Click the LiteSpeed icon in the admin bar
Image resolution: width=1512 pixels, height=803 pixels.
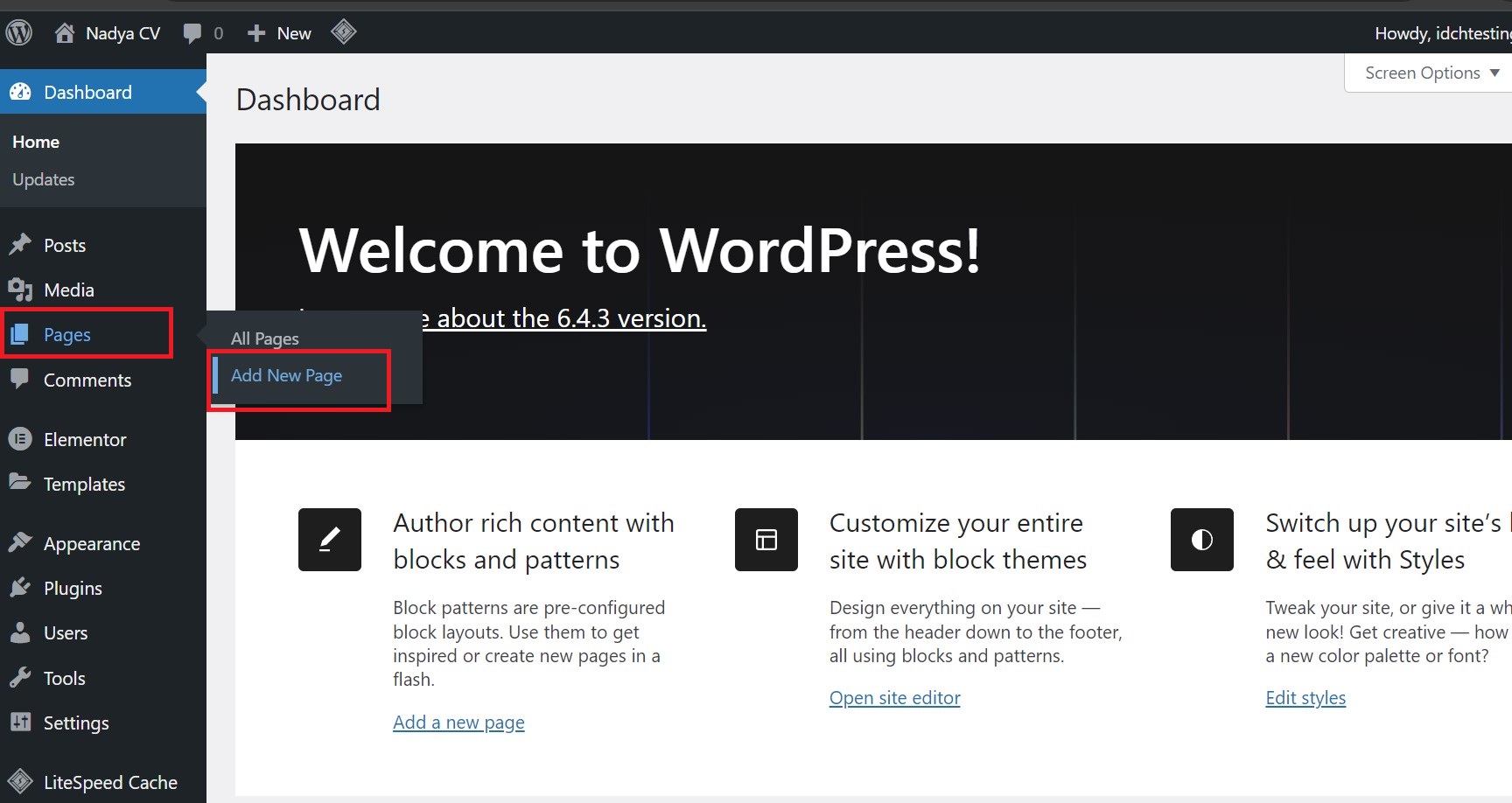pyautogui.click(x=344, y=32)
